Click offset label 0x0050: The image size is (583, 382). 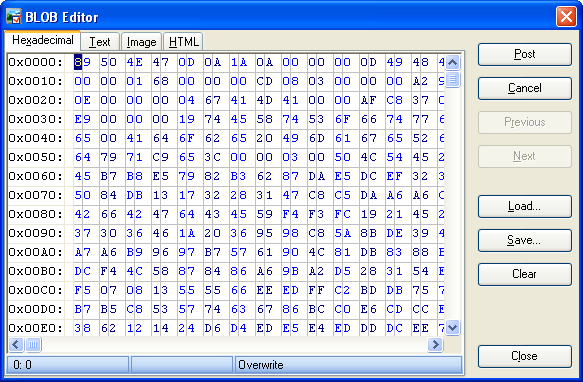[x=35, y=157]
